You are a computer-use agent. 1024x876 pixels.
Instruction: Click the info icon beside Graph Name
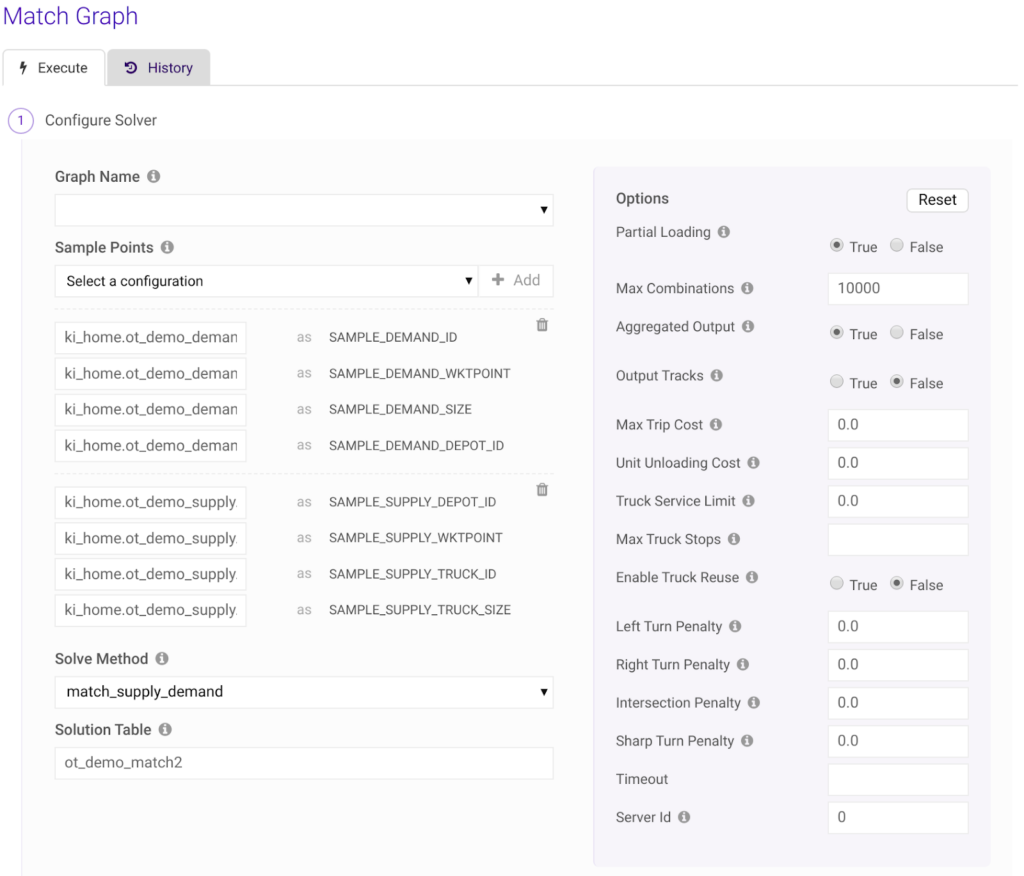pos(153,177)
